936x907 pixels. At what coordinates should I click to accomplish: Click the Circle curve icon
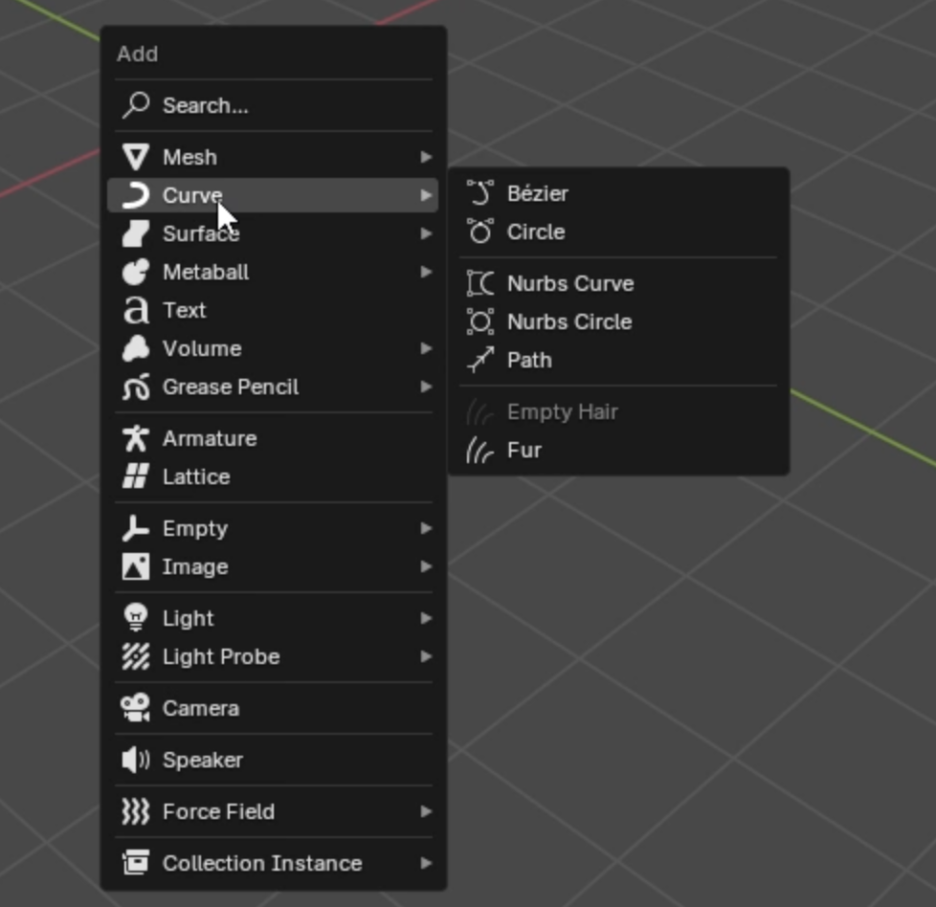[481, 232]
